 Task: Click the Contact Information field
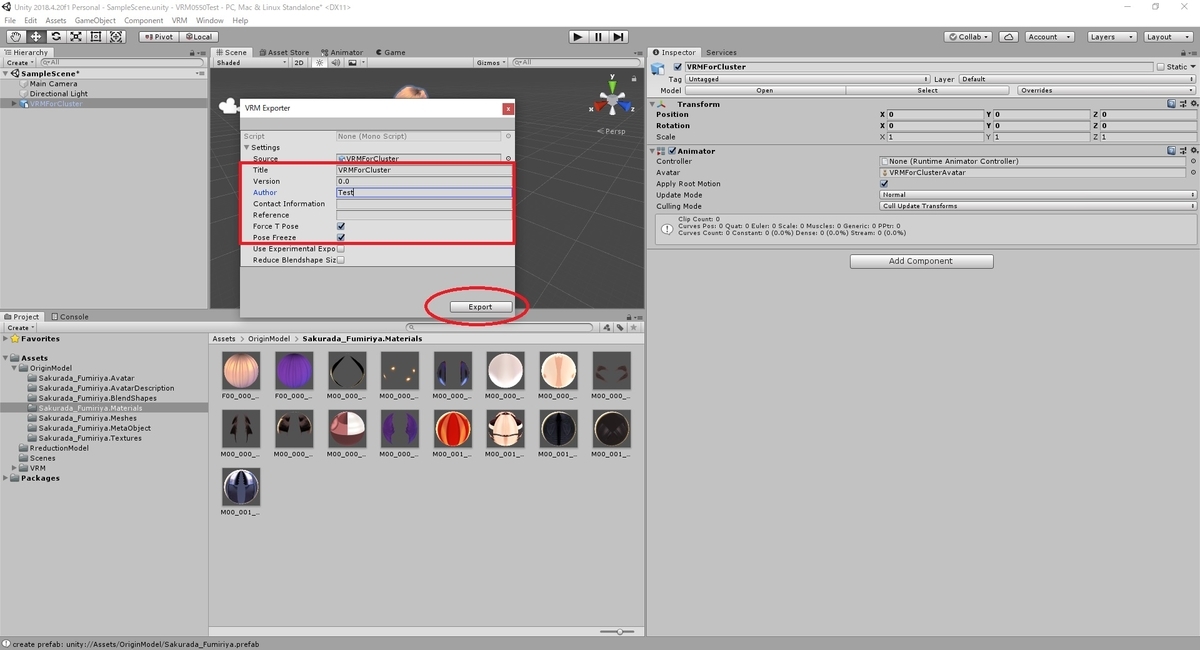click(x=424, y=203)
